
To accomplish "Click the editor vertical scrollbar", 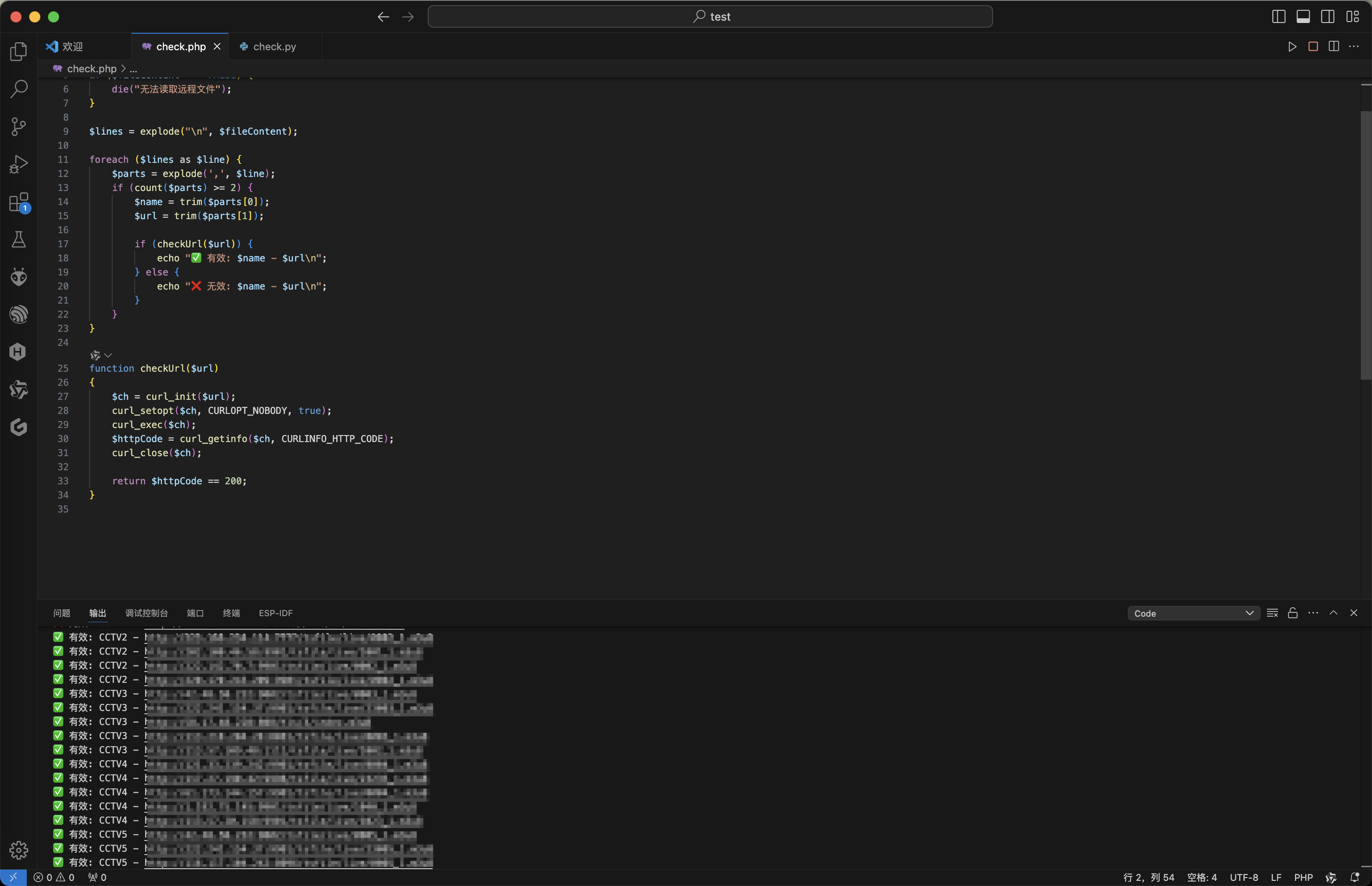I will pyautogui.click(x=1366, y=245).
